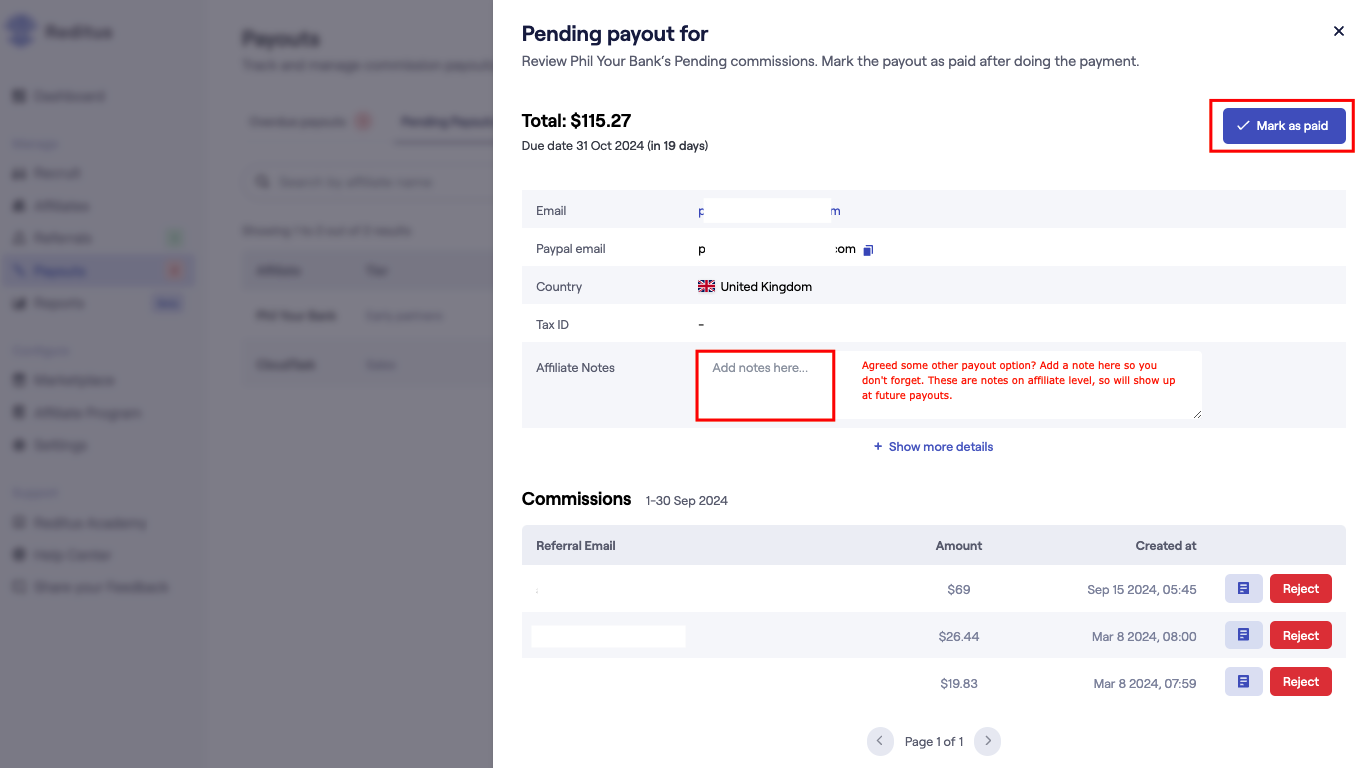The width and height of the screenshot is (1363, 768).
Task: Click the plus icon beside Show more details
Action: point(878,447)
